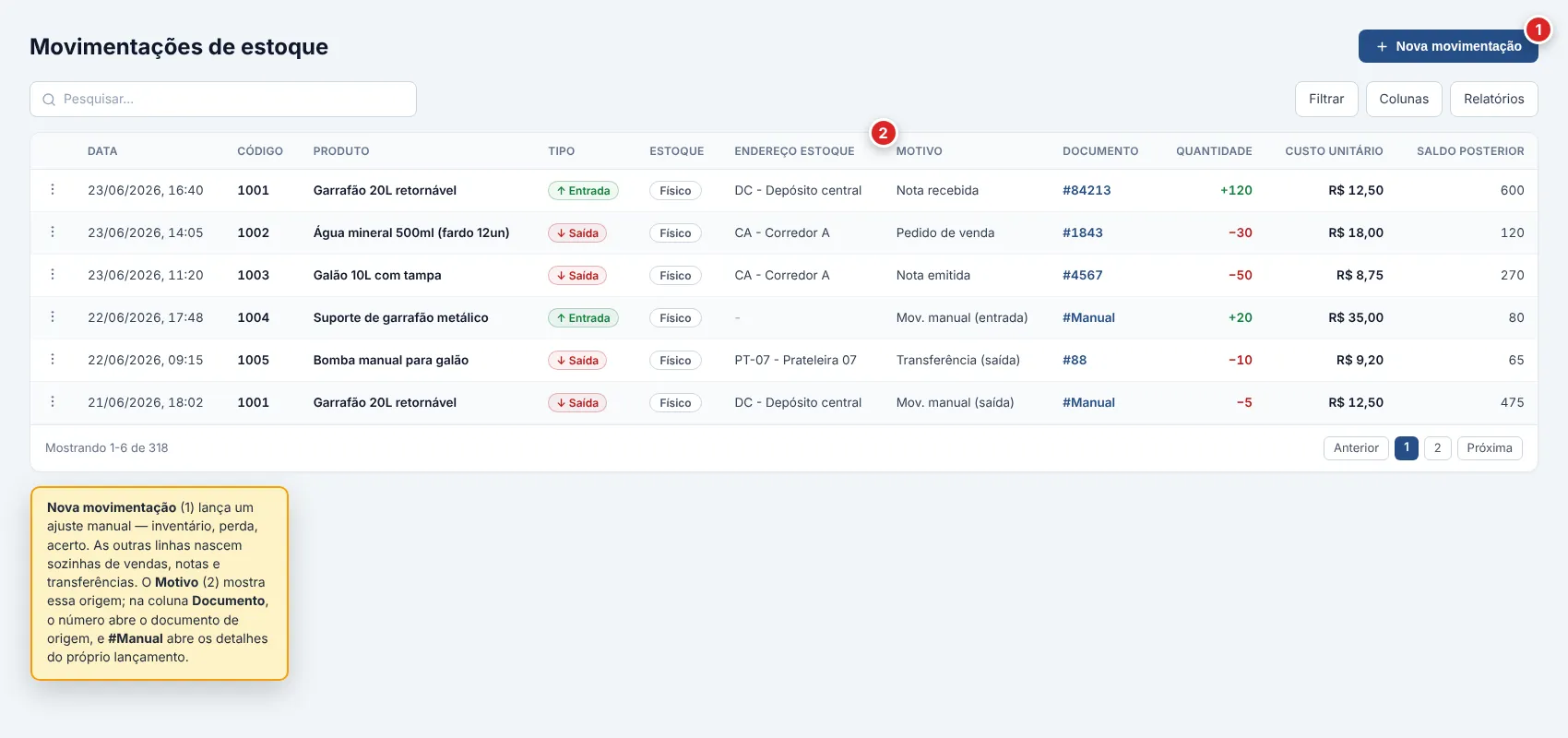
Task: Click the TIPO column header
Action: coord(561,151)
